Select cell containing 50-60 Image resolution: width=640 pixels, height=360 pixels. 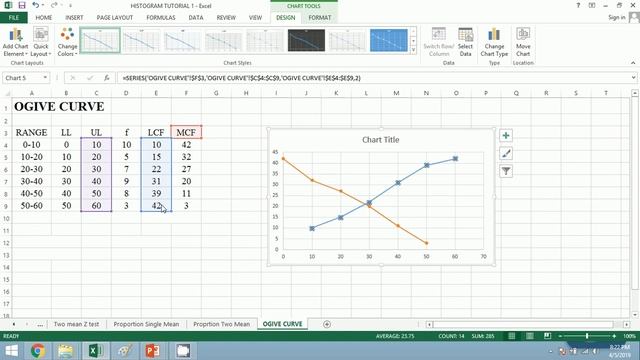(31, 206)
